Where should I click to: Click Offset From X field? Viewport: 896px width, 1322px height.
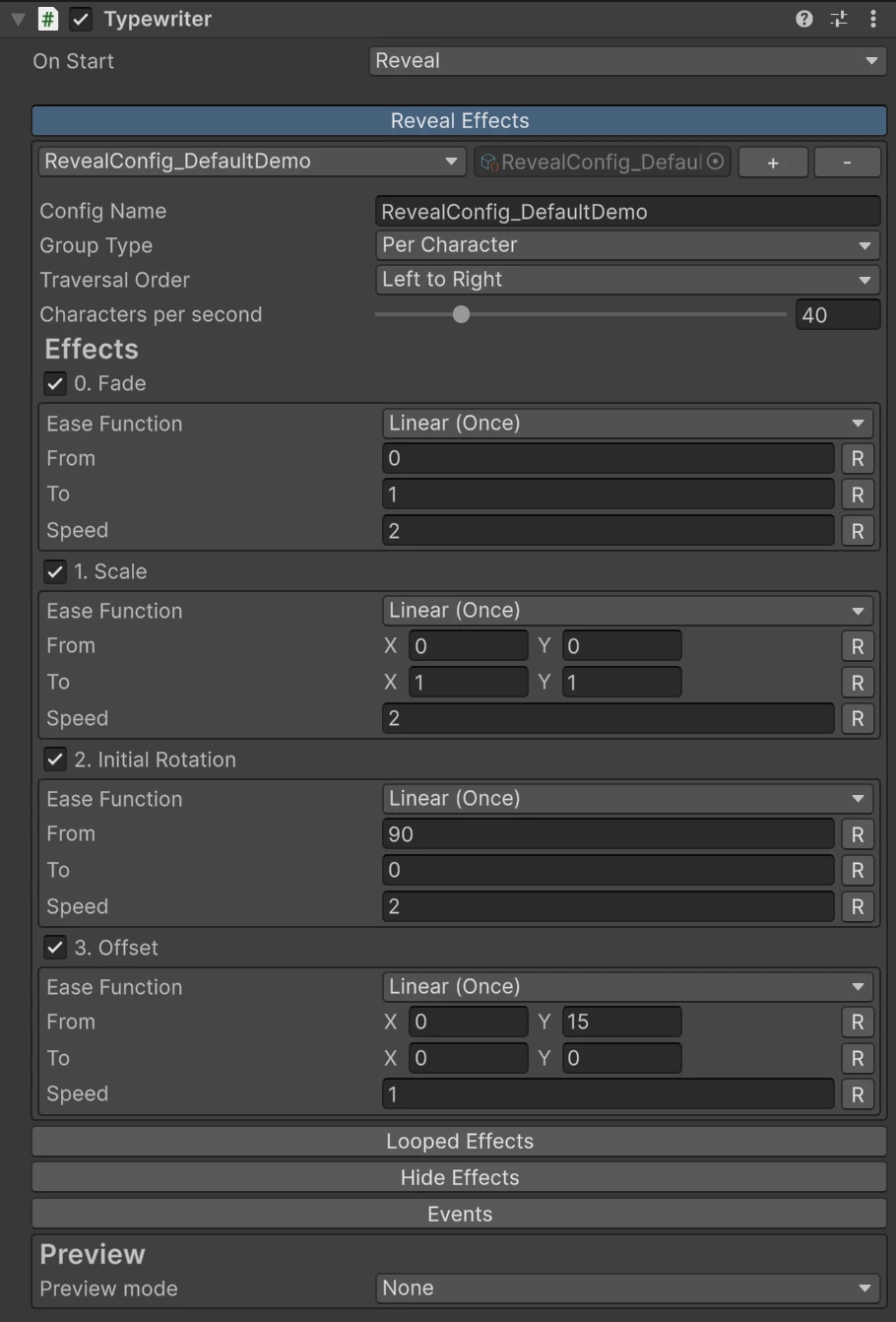469,1023
